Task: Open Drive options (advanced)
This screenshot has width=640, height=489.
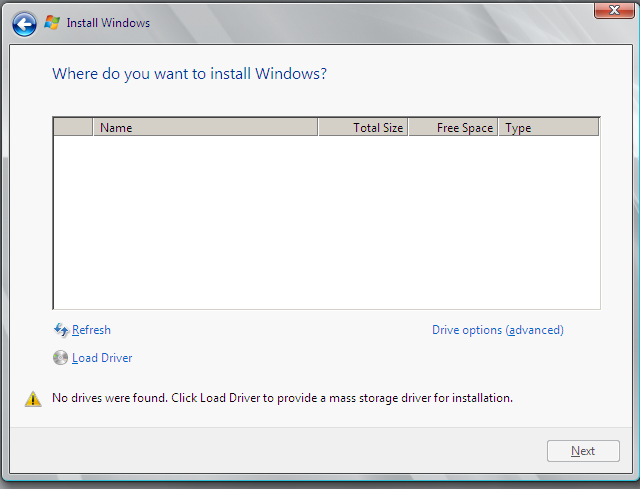Action: [x=498, y=330]
